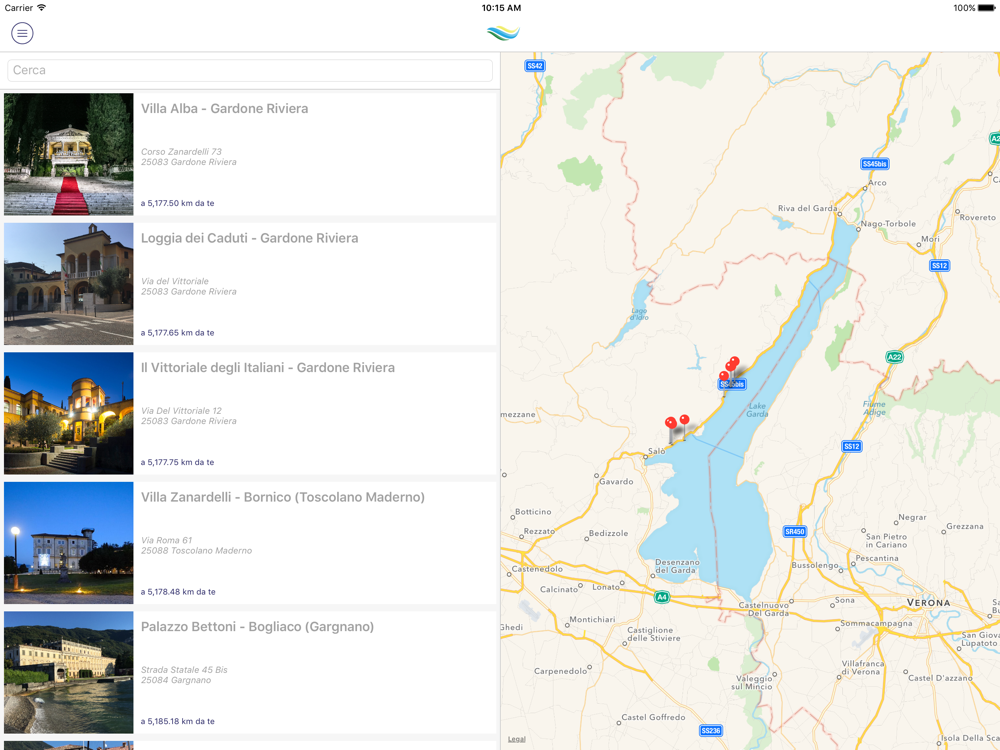1000x750 pixels.
Task: Tap the wave logo in the header
Action: (503, 33)
